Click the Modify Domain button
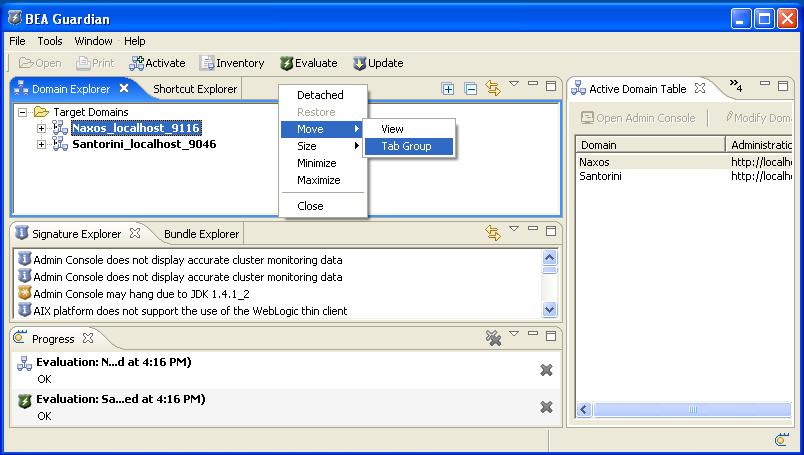Screen dimensions: 804x455 (x=758, y=118)
